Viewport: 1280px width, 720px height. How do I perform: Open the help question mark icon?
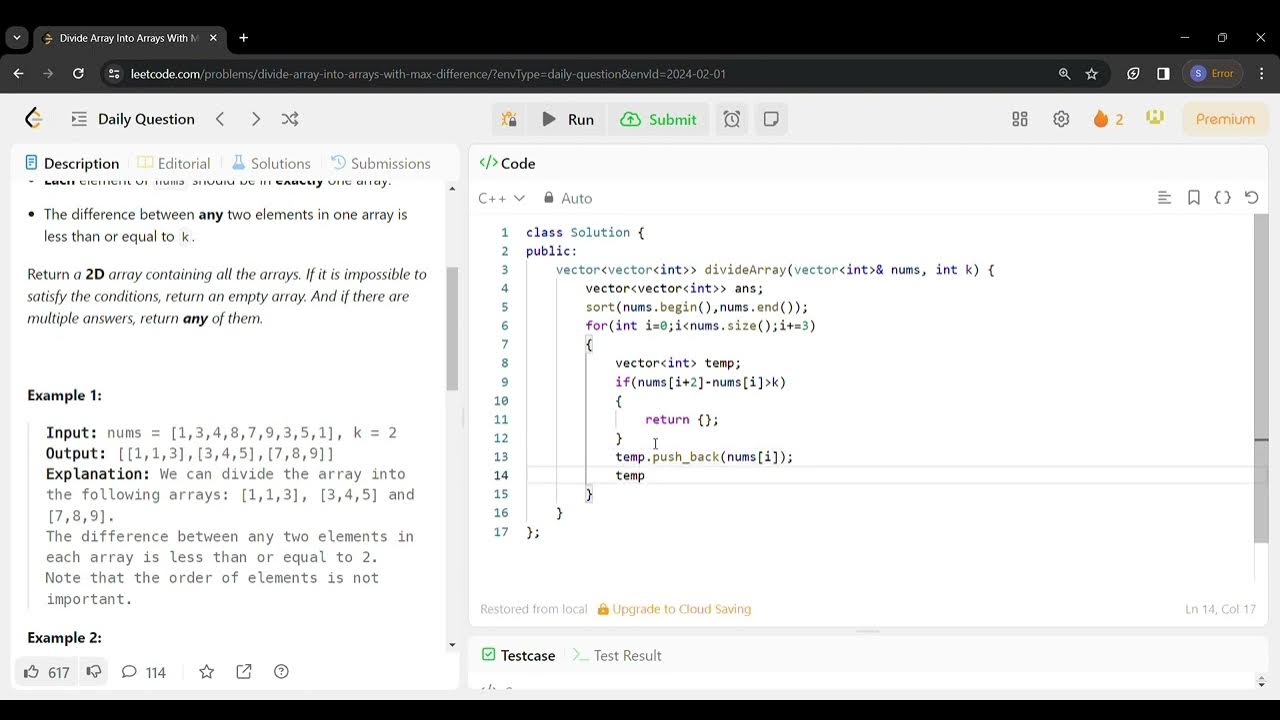pos(281,672)
